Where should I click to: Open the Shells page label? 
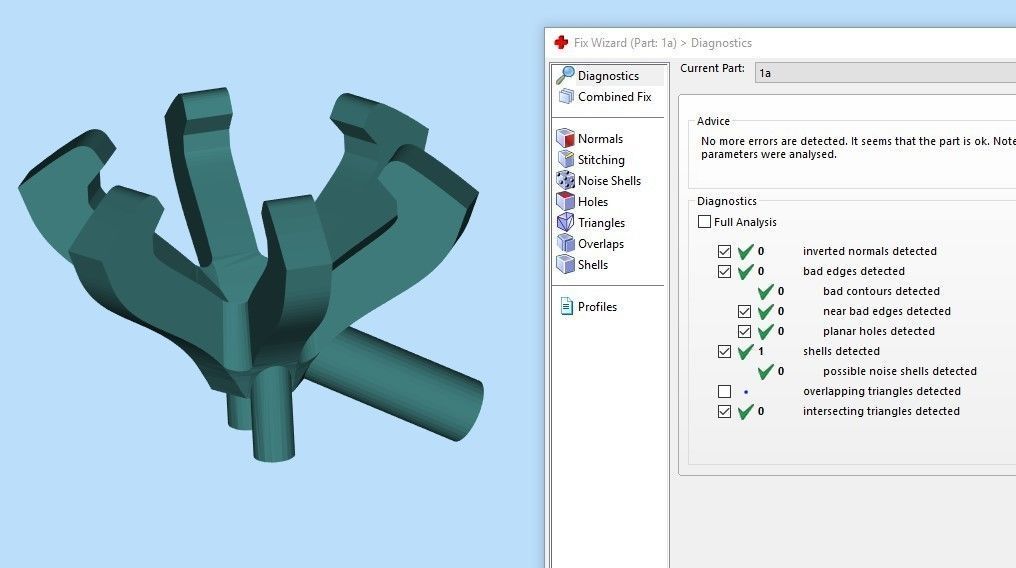[x=593, y=264]
